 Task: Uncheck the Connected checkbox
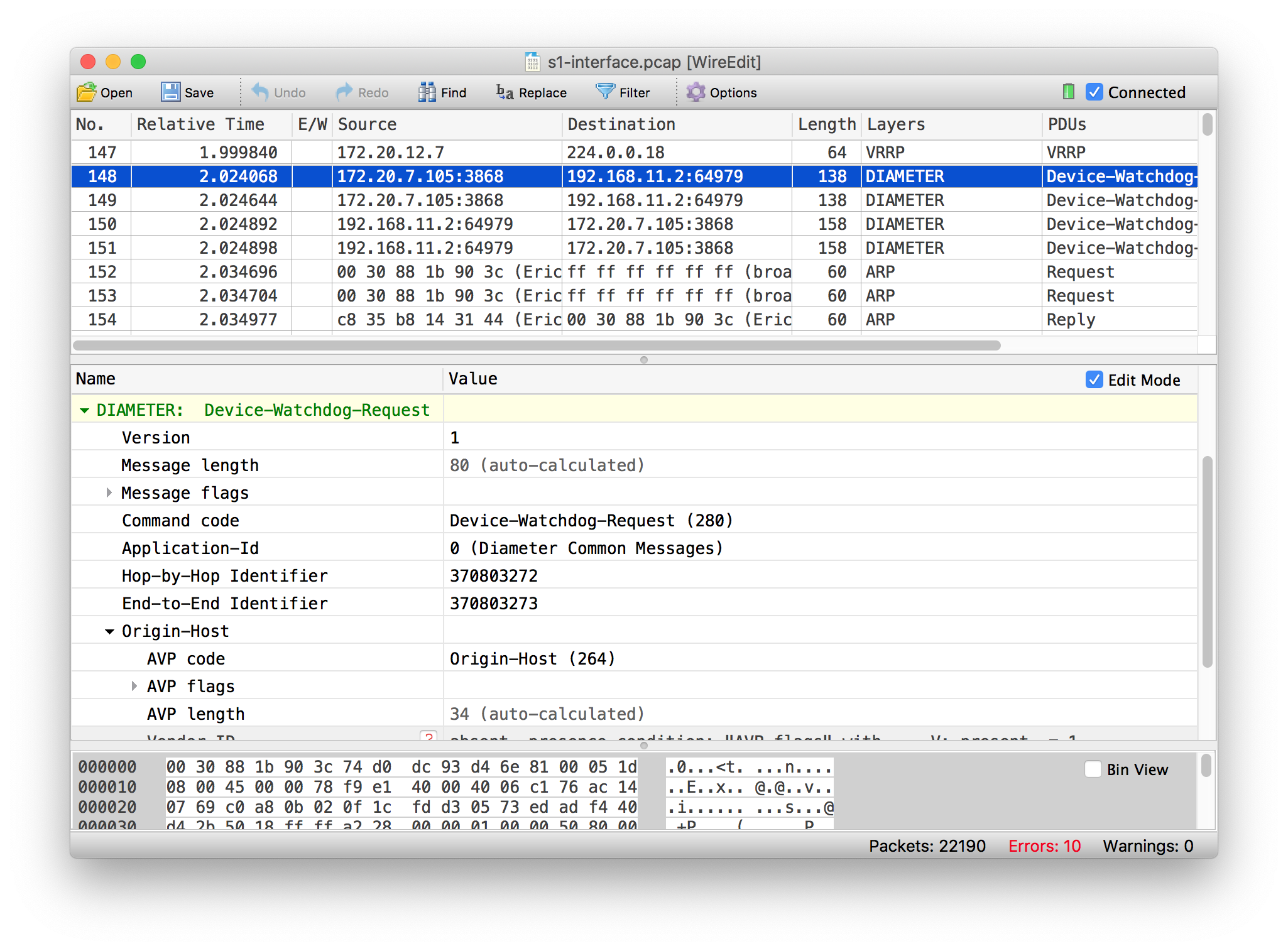pos(1094,92)
